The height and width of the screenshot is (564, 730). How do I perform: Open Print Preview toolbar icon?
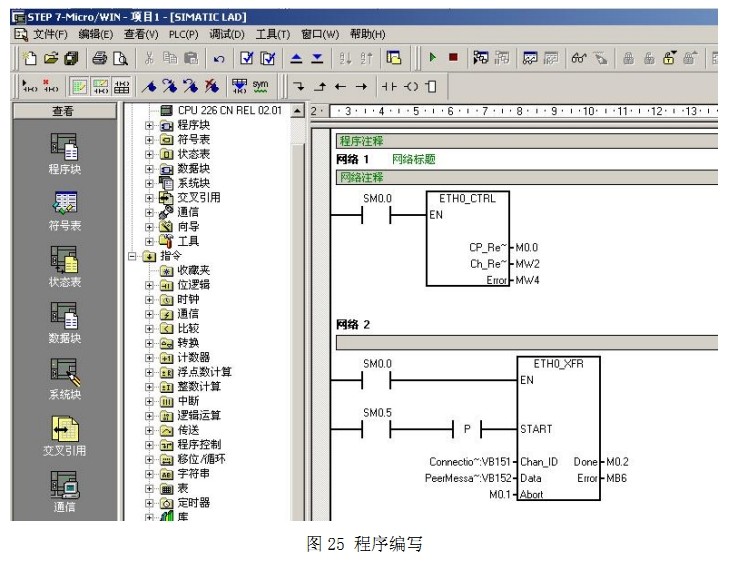(120, 58)
